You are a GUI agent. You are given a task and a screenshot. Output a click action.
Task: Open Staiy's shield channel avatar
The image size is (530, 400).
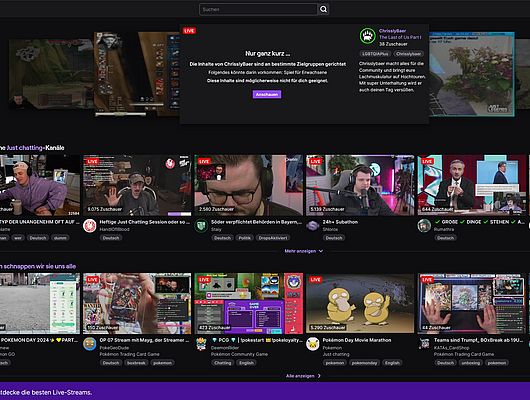[x=201, y=226]
